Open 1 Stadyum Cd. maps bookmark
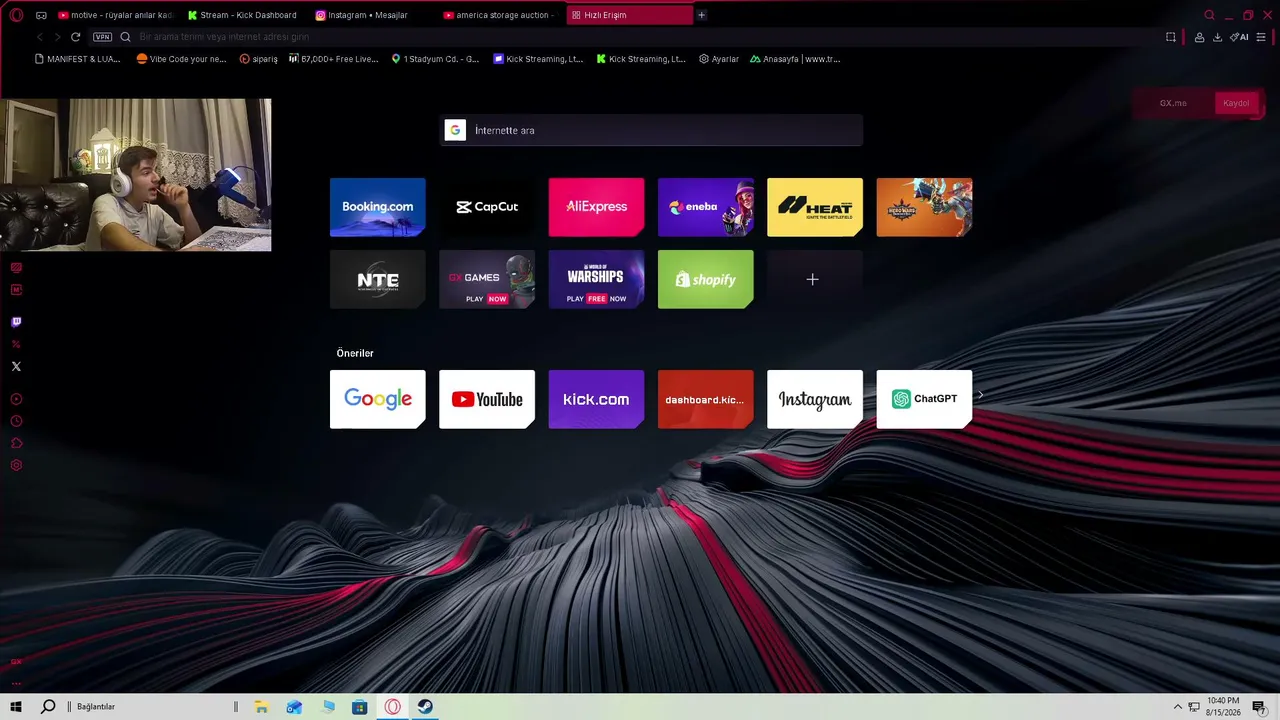1280x720 pixels. tap(435, 59)
